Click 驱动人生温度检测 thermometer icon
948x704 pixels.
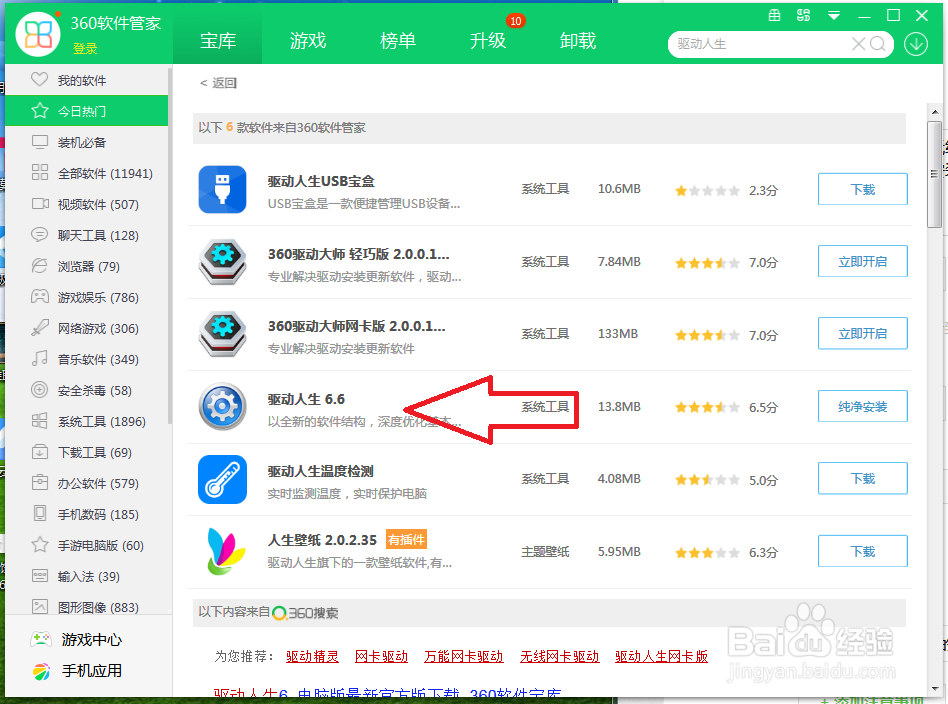222,479
